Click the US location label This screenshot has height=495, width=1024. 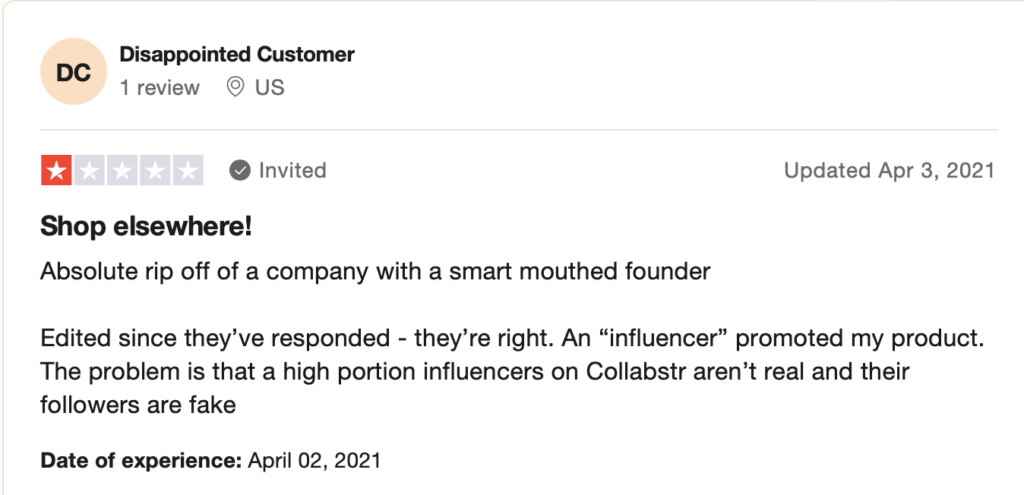270,88
